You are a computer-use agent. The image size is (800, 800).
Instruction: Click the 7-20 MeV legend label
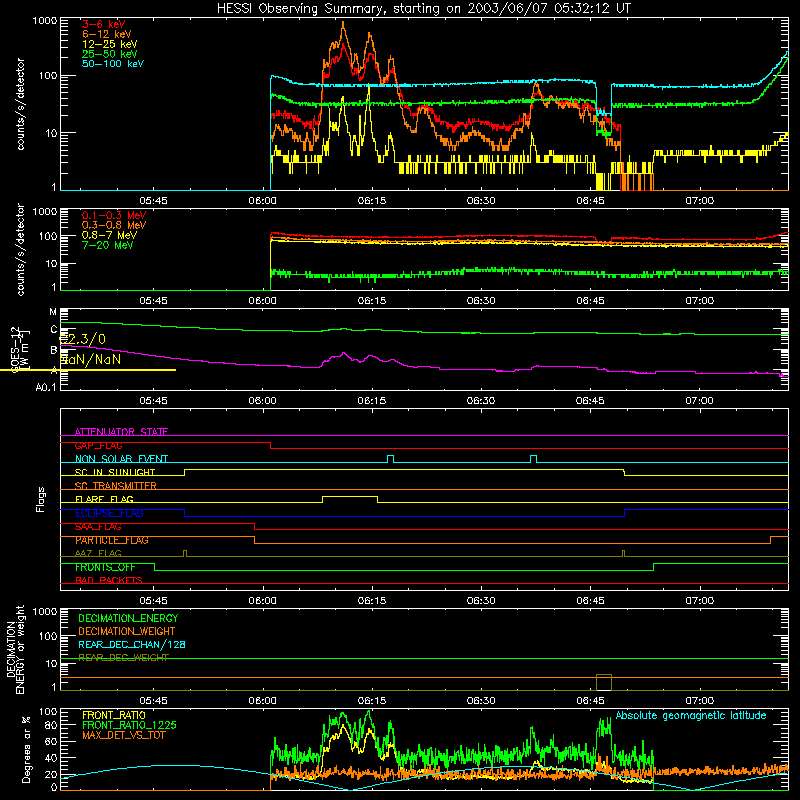coord(108,245)
